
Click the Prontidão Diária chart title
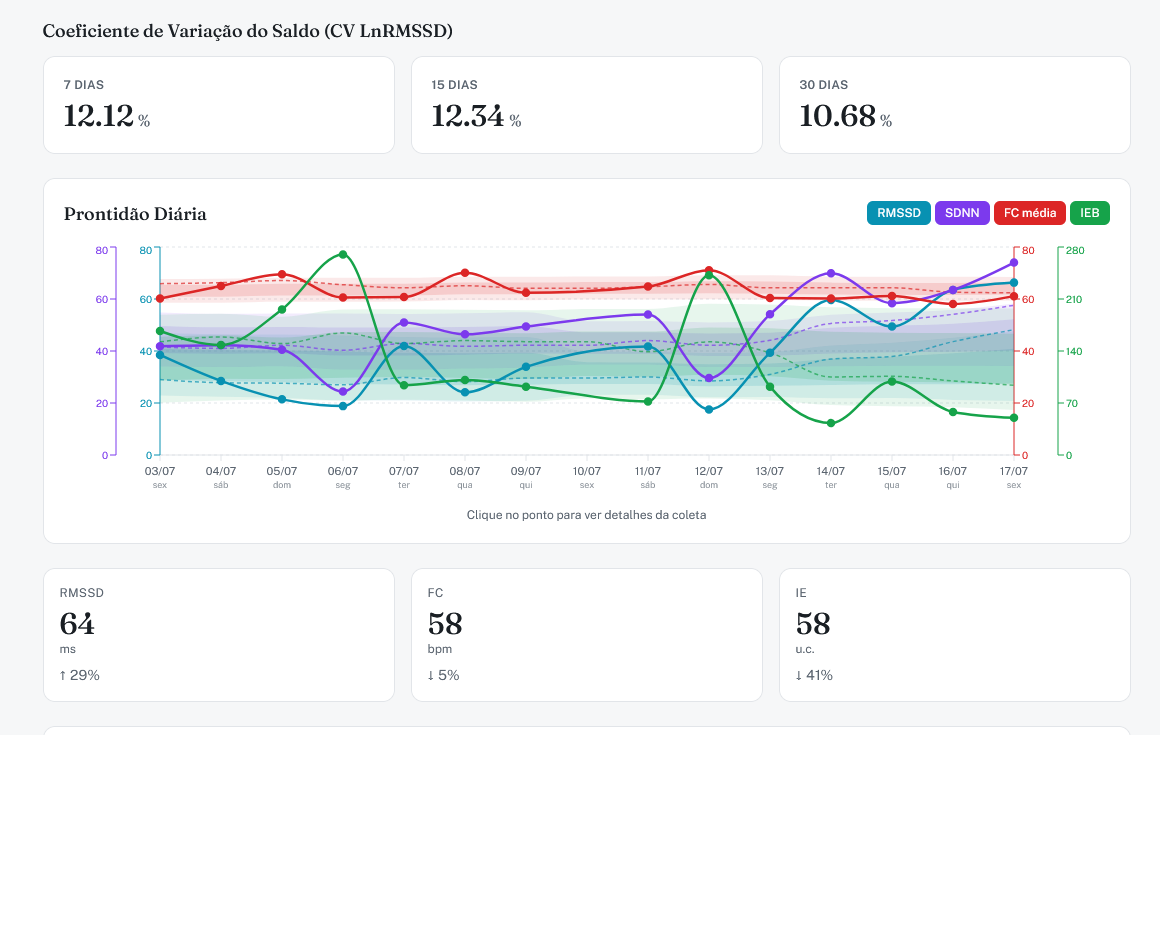135,215
